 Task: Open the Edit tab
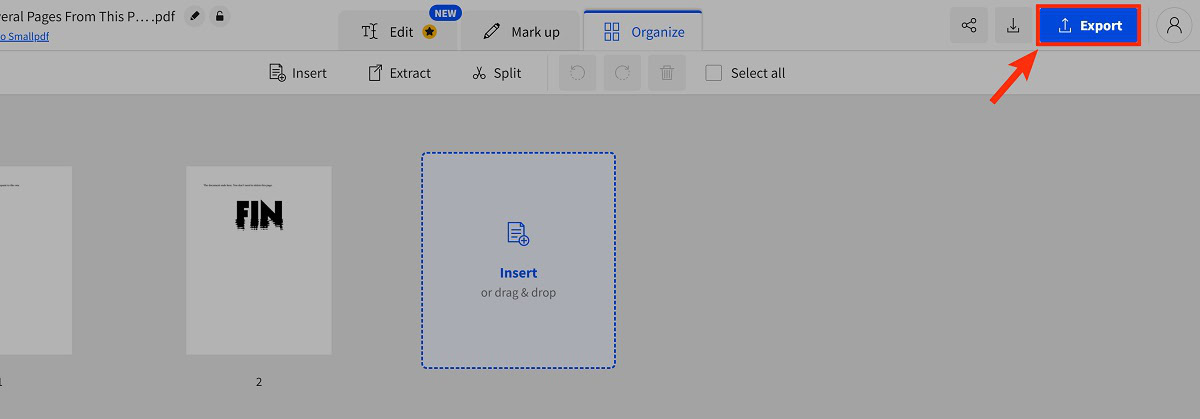(398, 31)
